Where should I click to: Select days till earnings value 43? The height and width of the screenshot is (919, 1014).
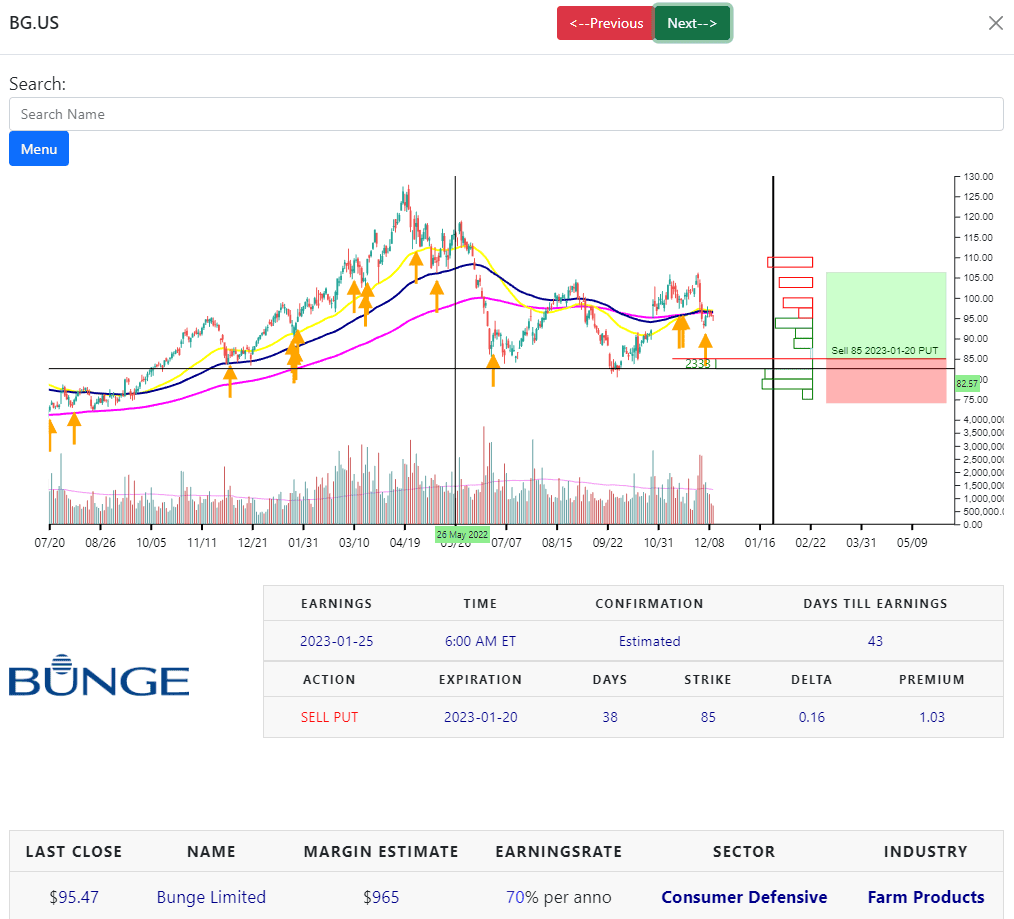coord(875,641)
